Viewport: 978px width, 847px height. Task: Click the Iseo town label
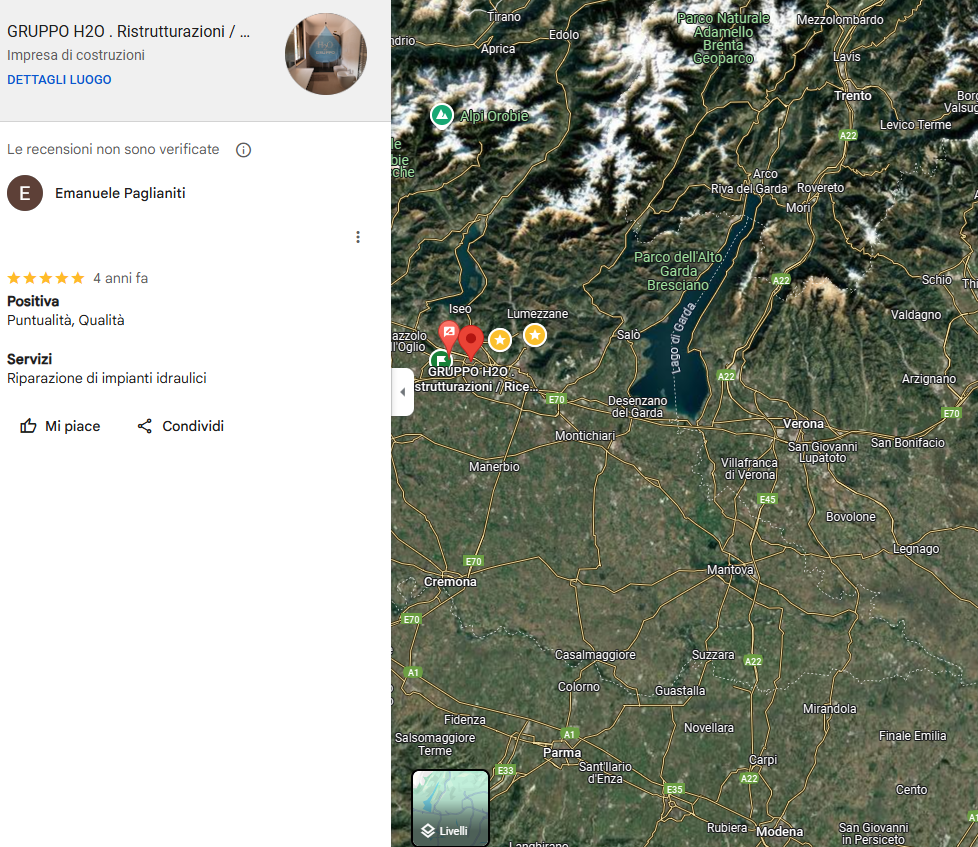point(460,309)
